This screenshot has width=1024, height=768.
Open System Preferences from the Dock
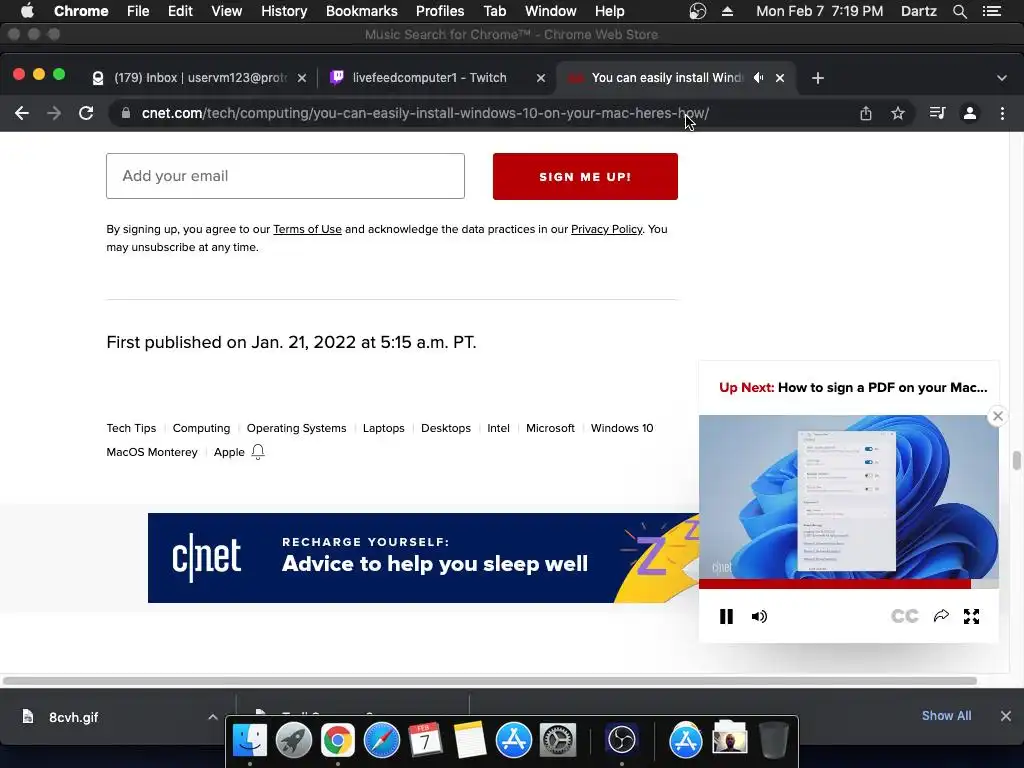coord(558,741)
